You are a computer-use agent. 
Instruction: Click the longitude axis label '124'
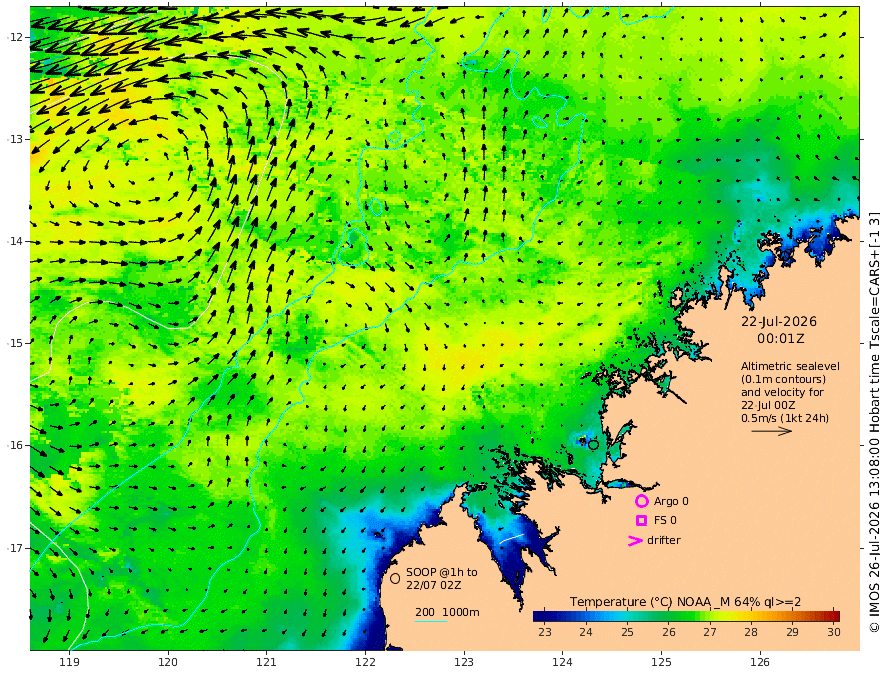[x=562, y=663]
